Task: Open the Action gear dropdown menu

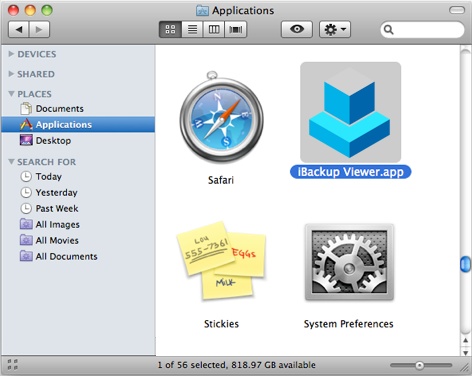Action: (335, 29)
